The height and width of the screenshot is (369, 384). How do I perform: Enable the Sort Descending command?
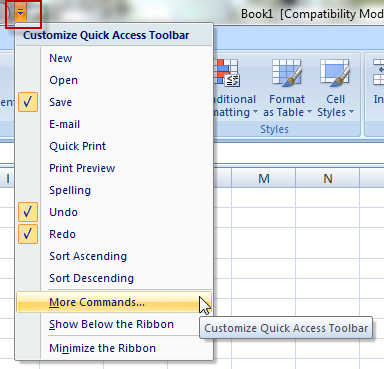pos(114,278)
